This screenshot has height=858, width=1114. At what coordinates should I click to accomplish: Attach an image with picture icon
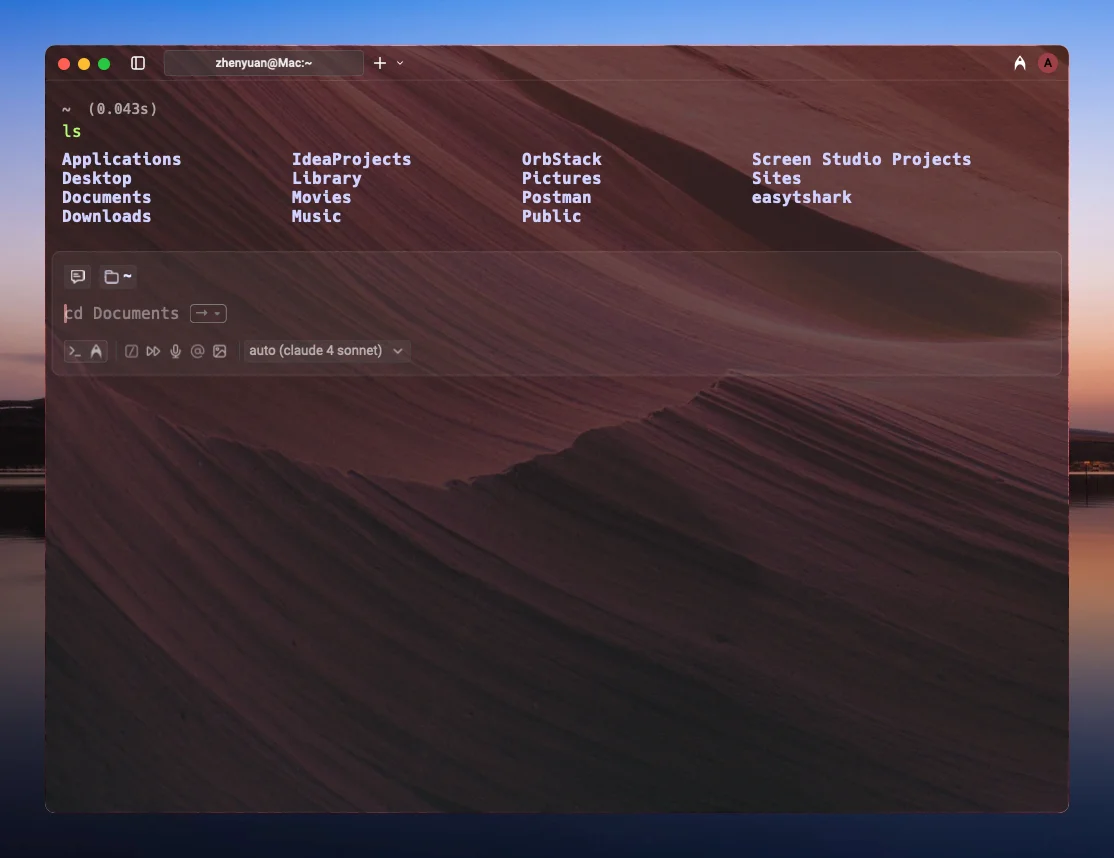[x=220, y=351]
